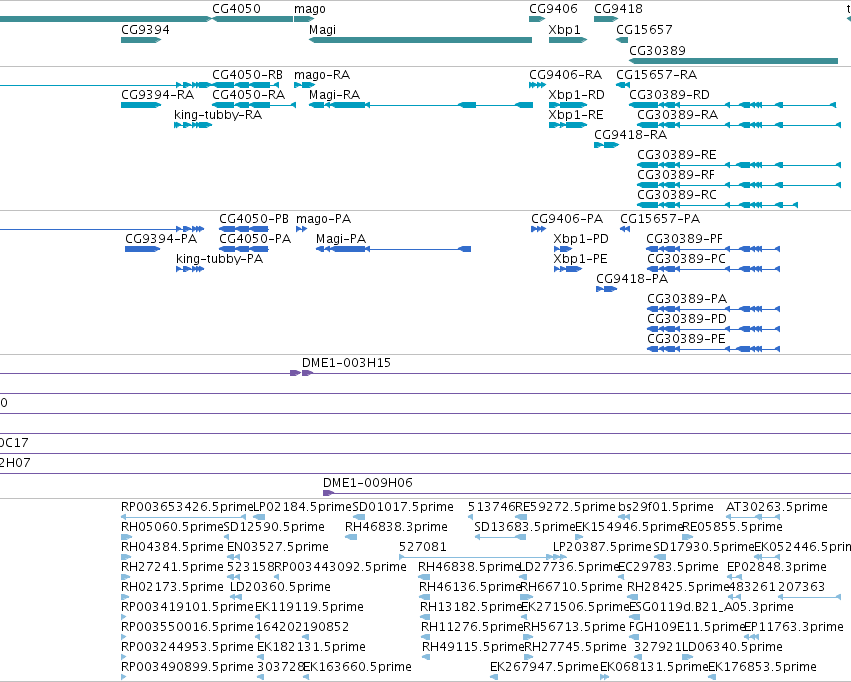Viewport: 851px width, 682px height.
Task: Select the Xbp1-PE protein label
Action: click(x=580, y=259)
